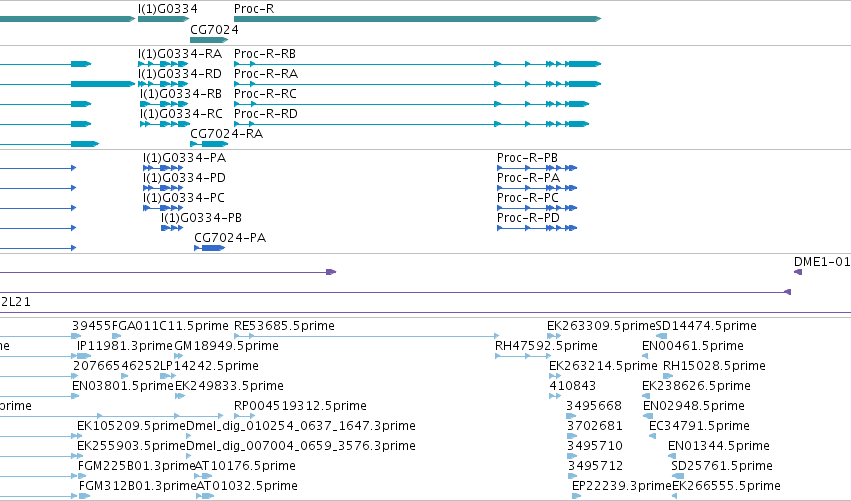Click the Proc-R-RD transcript label

(x=265, y=113)
